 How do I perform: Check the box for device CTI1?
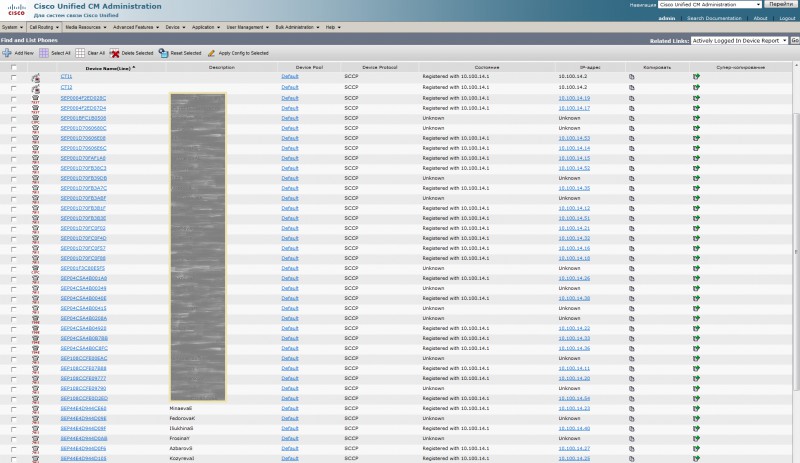14,78
